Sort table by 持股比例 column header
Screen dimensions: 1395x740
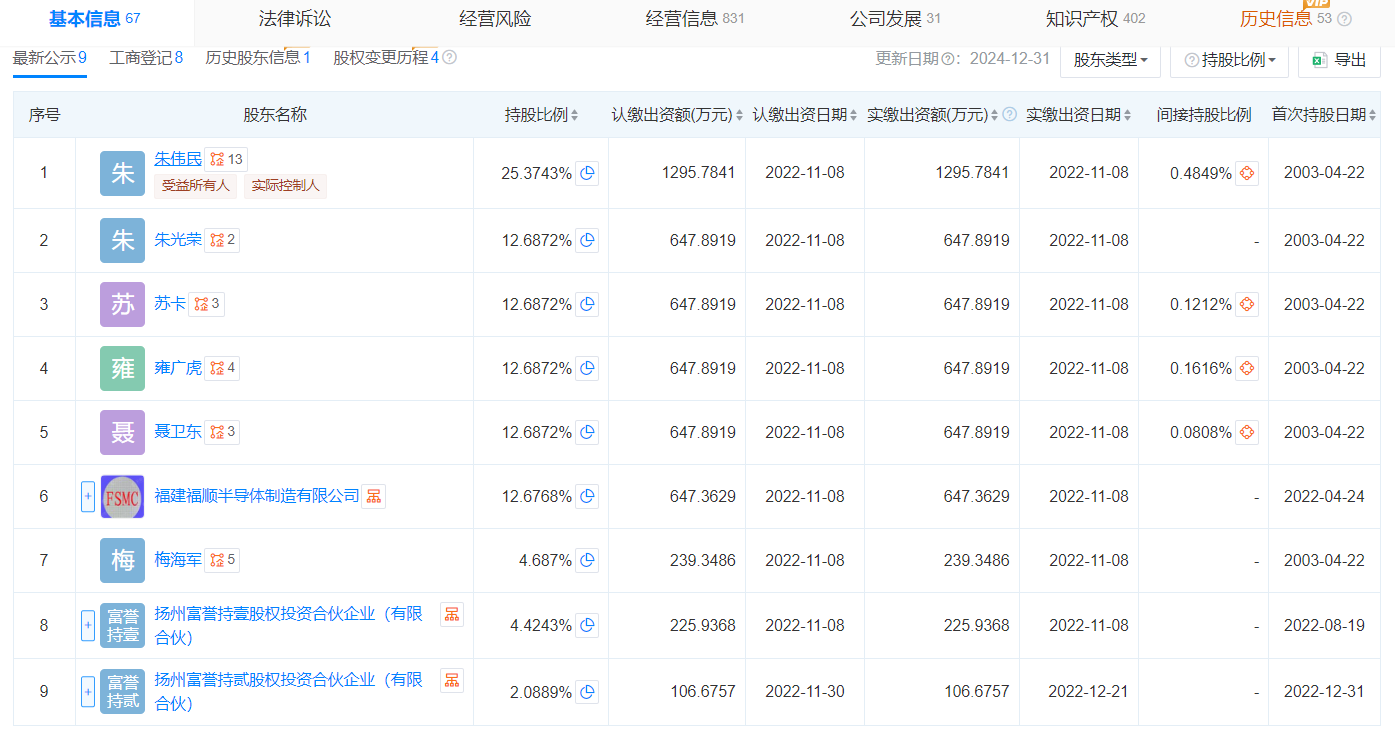point(541,115)
